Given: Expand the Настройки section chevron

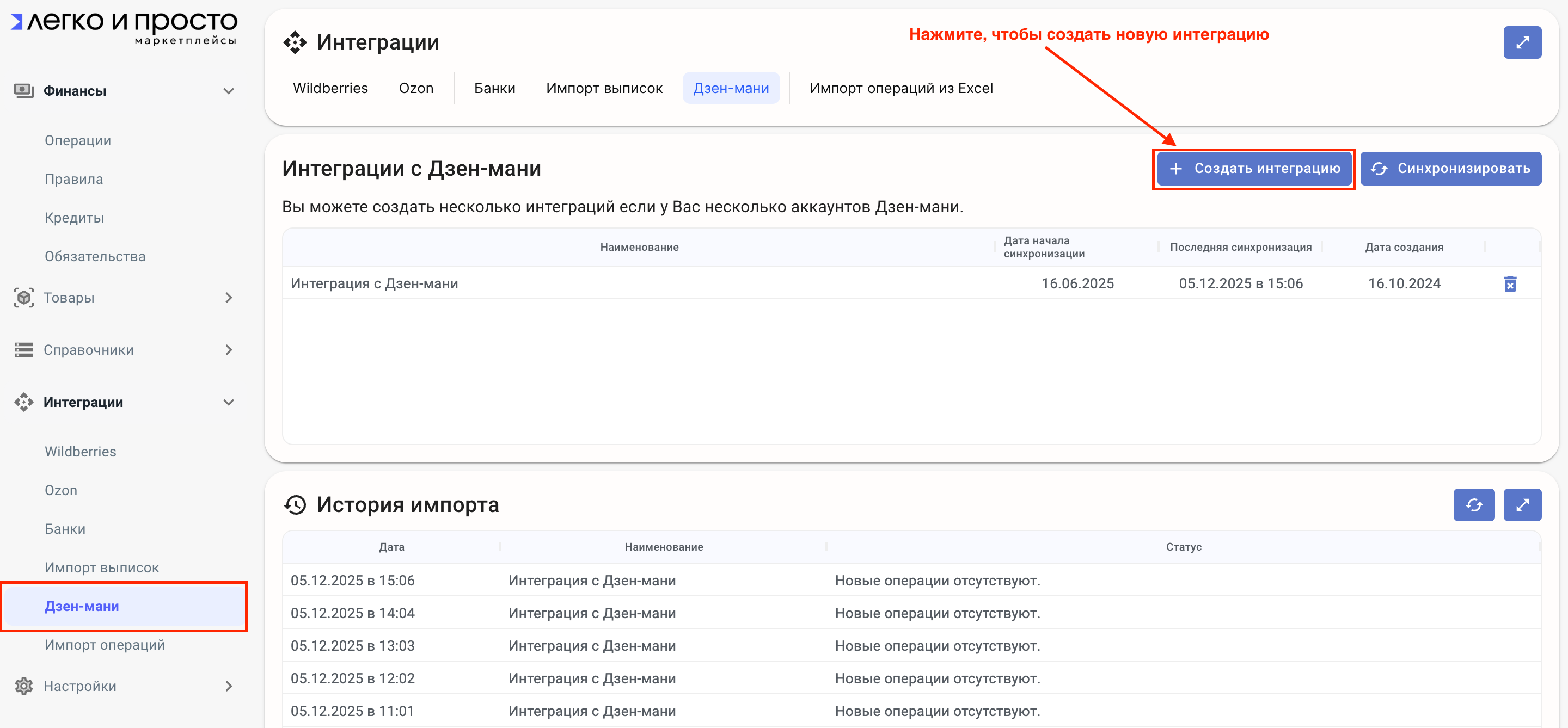Looking at the screenshot, I should point(228,686).
